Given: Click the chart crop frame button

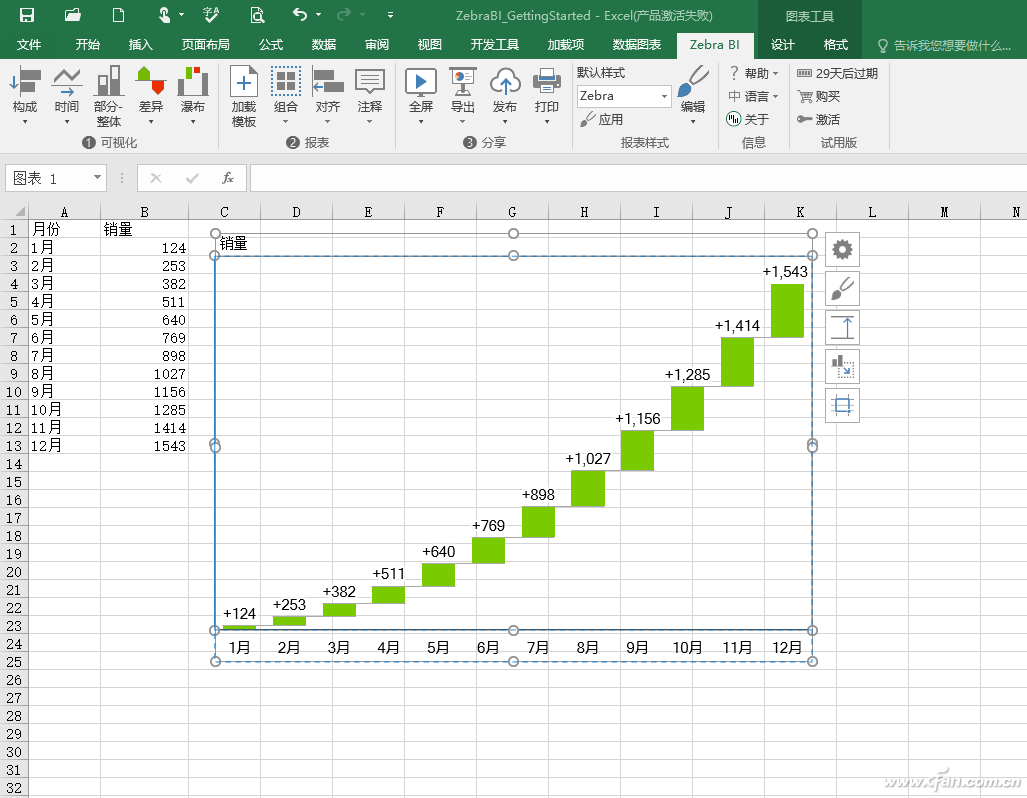Looking at the screenshot, I should (842, 406).
